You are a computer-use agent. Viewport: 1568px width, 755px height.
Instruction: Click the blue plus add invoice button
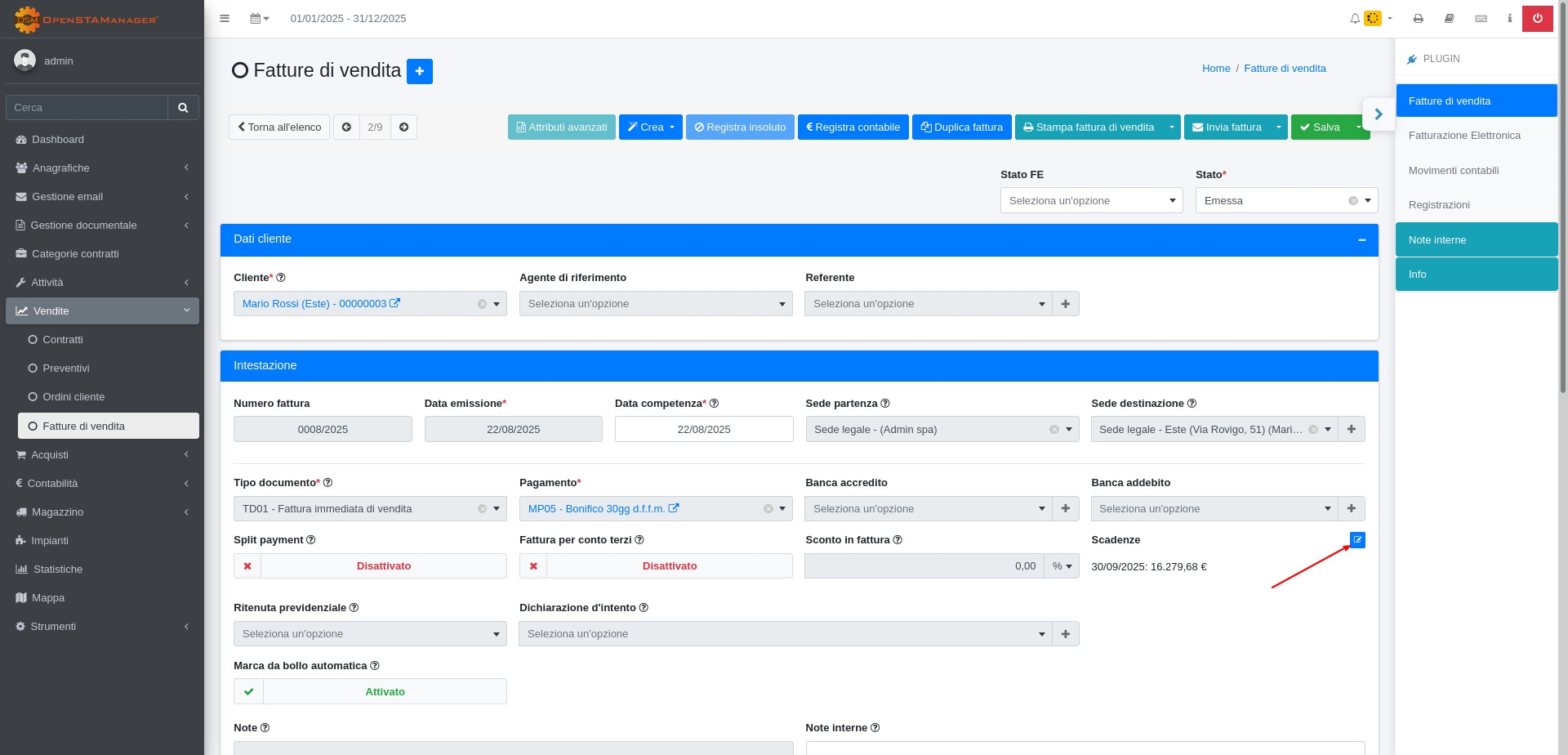pos(420,72)
